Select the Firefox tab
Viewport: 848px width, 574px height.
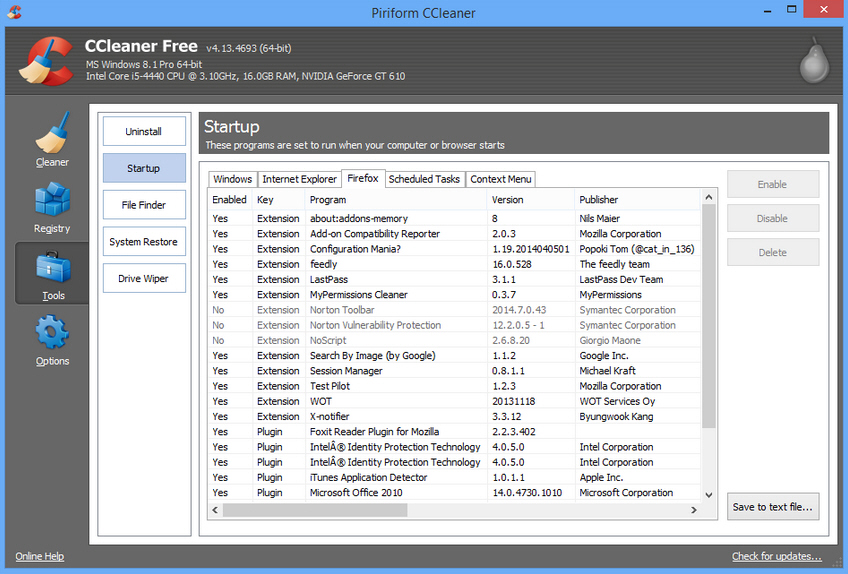[363, 178]
